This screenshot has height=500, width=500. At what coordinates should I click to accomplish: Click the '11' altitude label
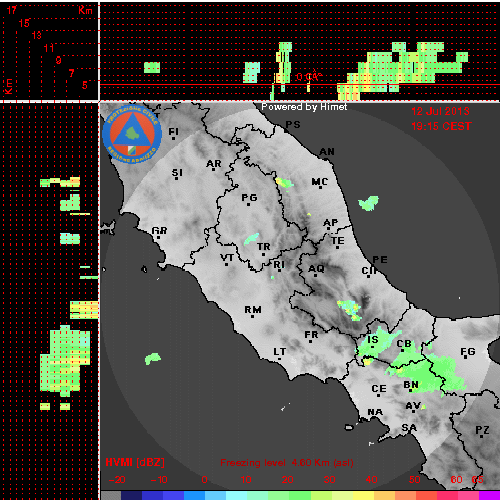point(49,48)
